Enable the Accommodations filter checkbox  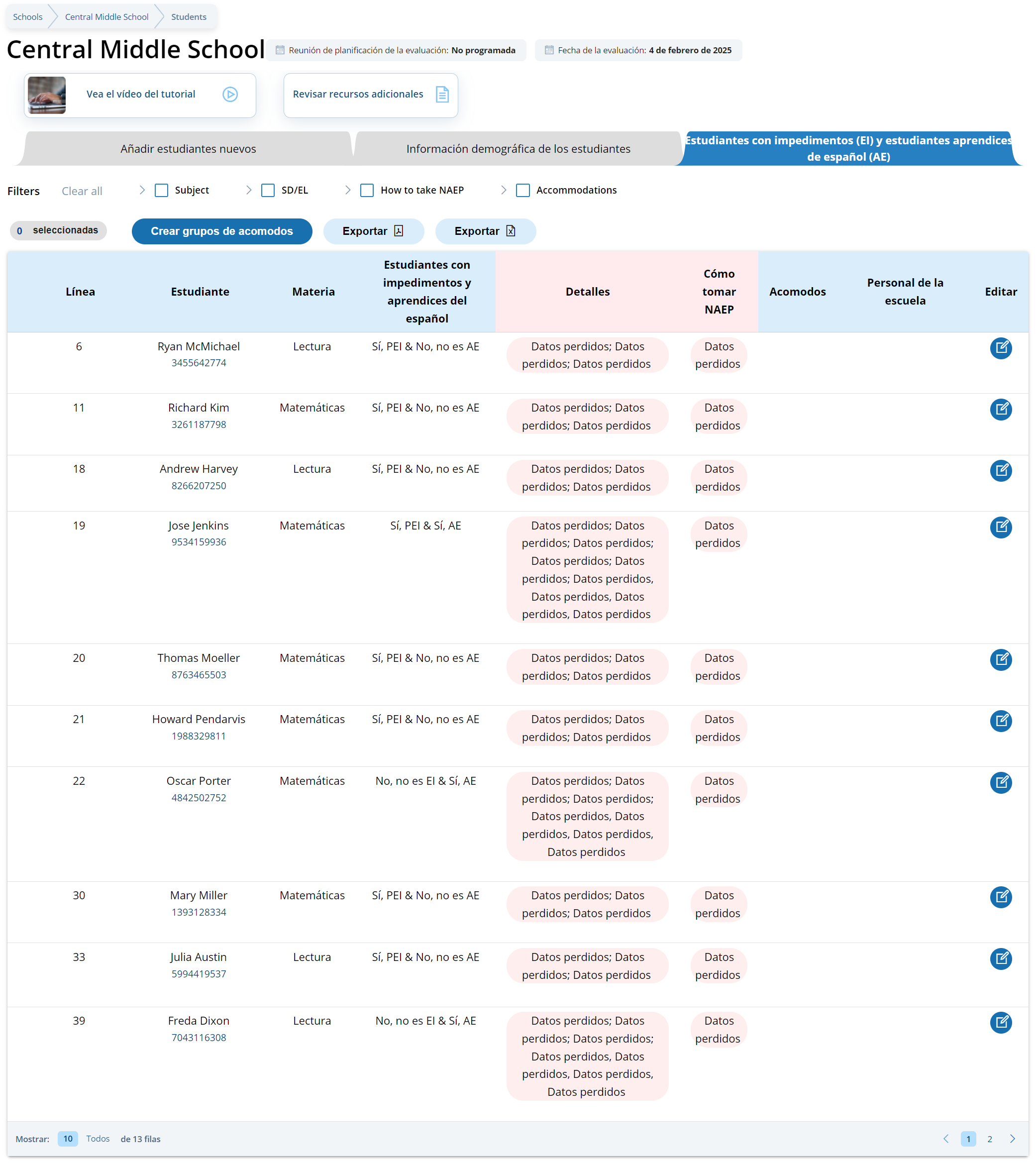coord(522,190)
